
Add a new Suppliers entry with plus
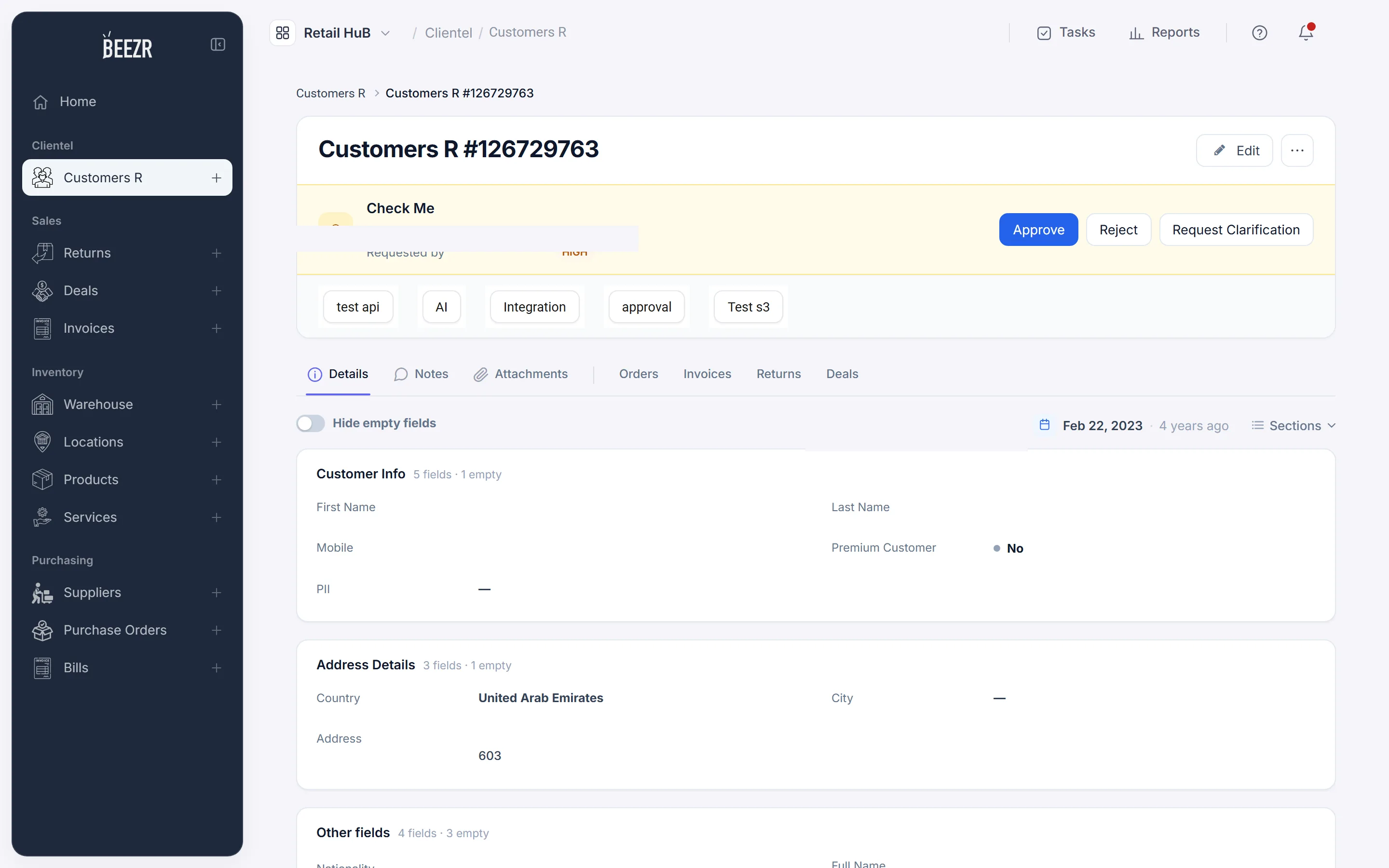[x=217, y=593]
